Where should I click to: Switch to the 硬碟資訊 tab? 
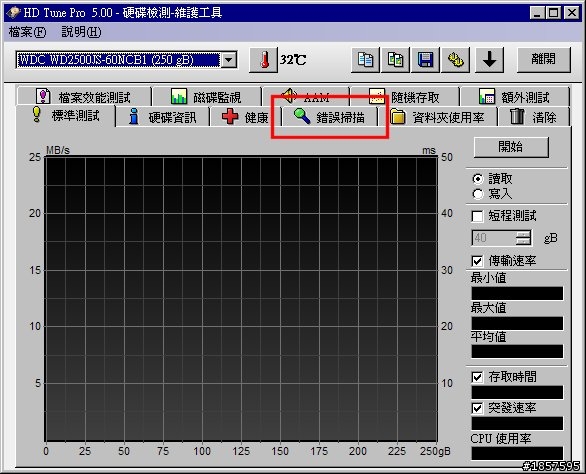[162, 117]
